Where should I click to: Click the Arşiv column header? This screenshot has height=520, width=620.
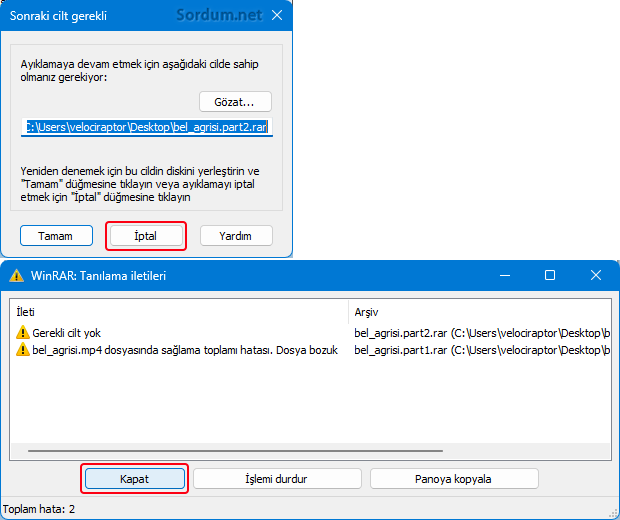480,312
